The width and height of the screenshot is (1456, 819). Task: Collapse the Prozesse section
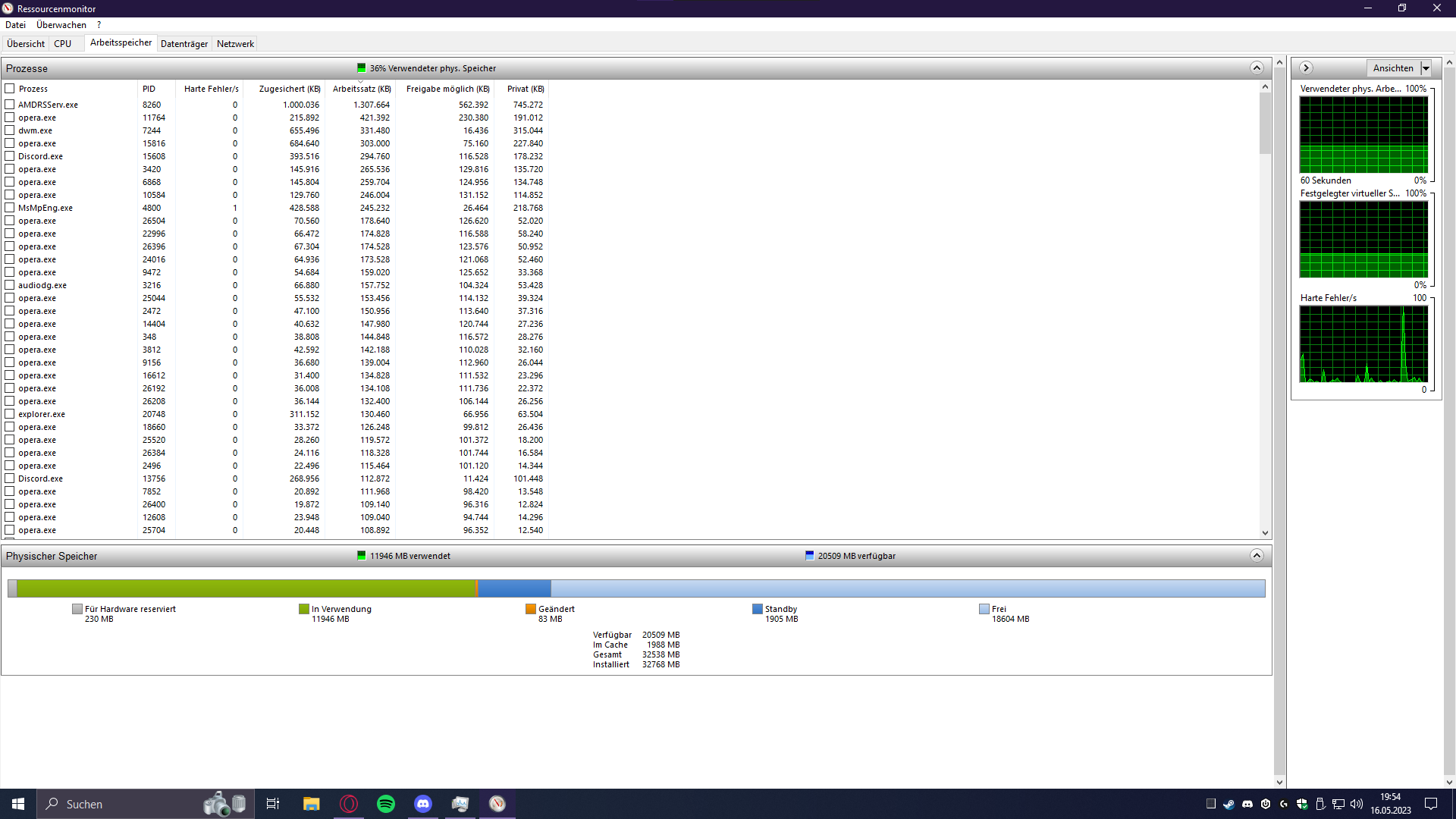pos(1257,68)
